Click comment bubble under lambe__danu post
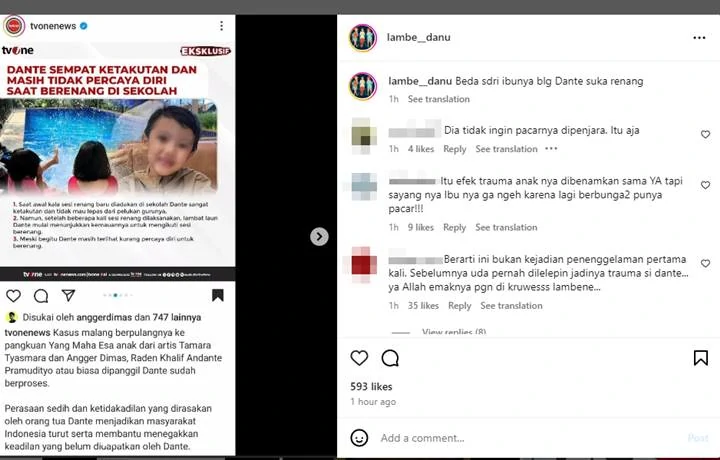This screenshot has width=720, height=460. click(x=390, y=358)
